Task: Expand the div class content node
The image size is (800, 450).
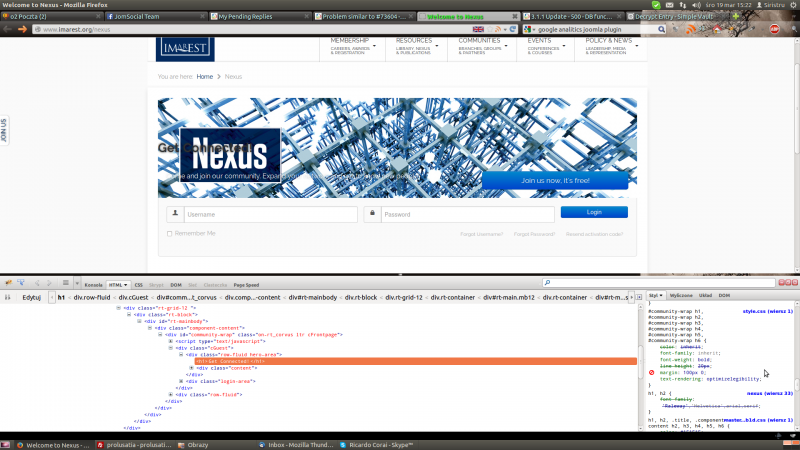Action: click(192, 367)
